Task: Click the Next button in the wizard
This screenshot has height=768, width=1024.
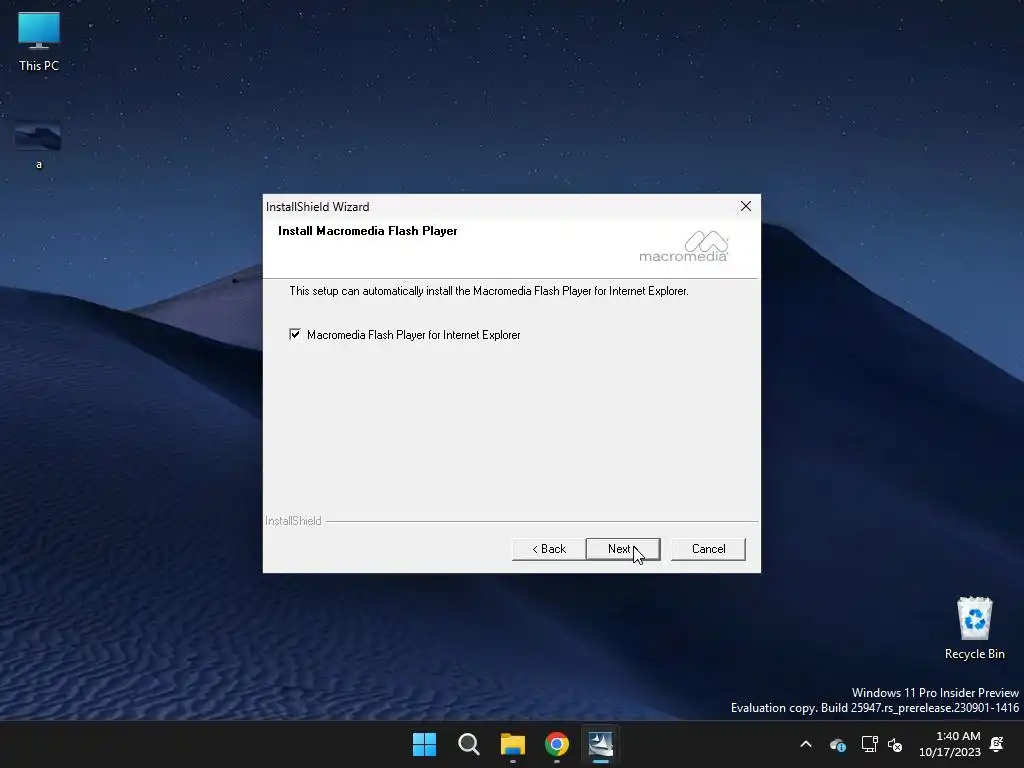Action: 623,549
